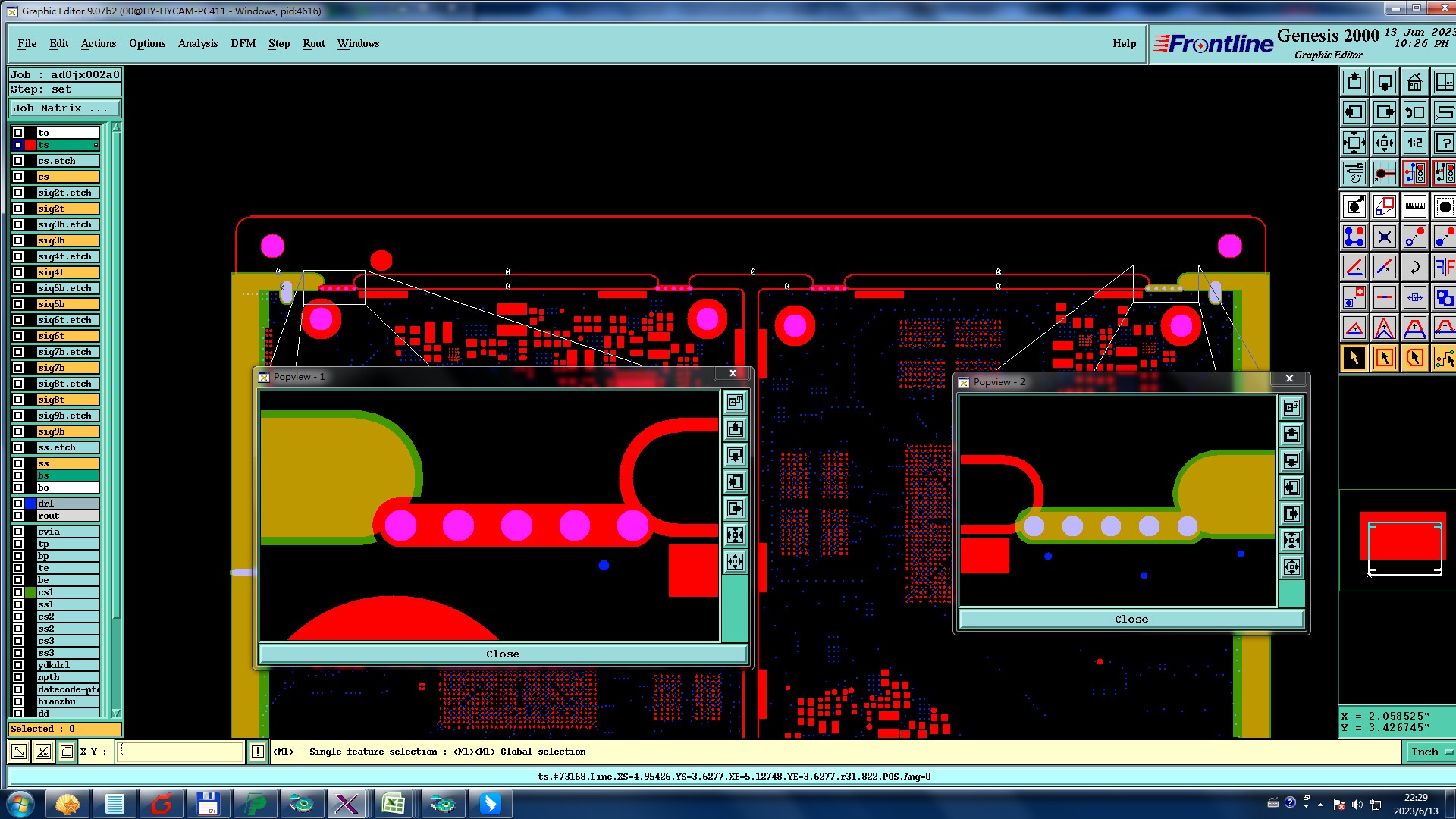Click the mirror flip F tool

(1445, 267)
